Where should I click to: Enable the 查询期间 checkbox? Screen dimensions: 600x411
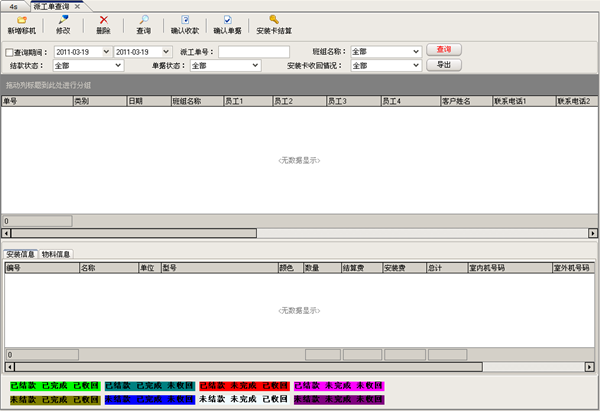coord(10,51)
